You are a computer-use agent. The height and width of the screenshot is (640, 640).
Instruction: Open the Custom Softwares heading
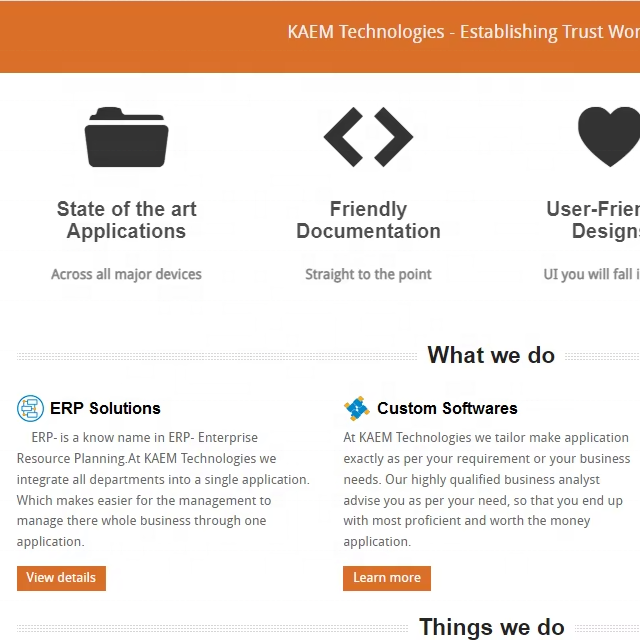tap(447, 408)
